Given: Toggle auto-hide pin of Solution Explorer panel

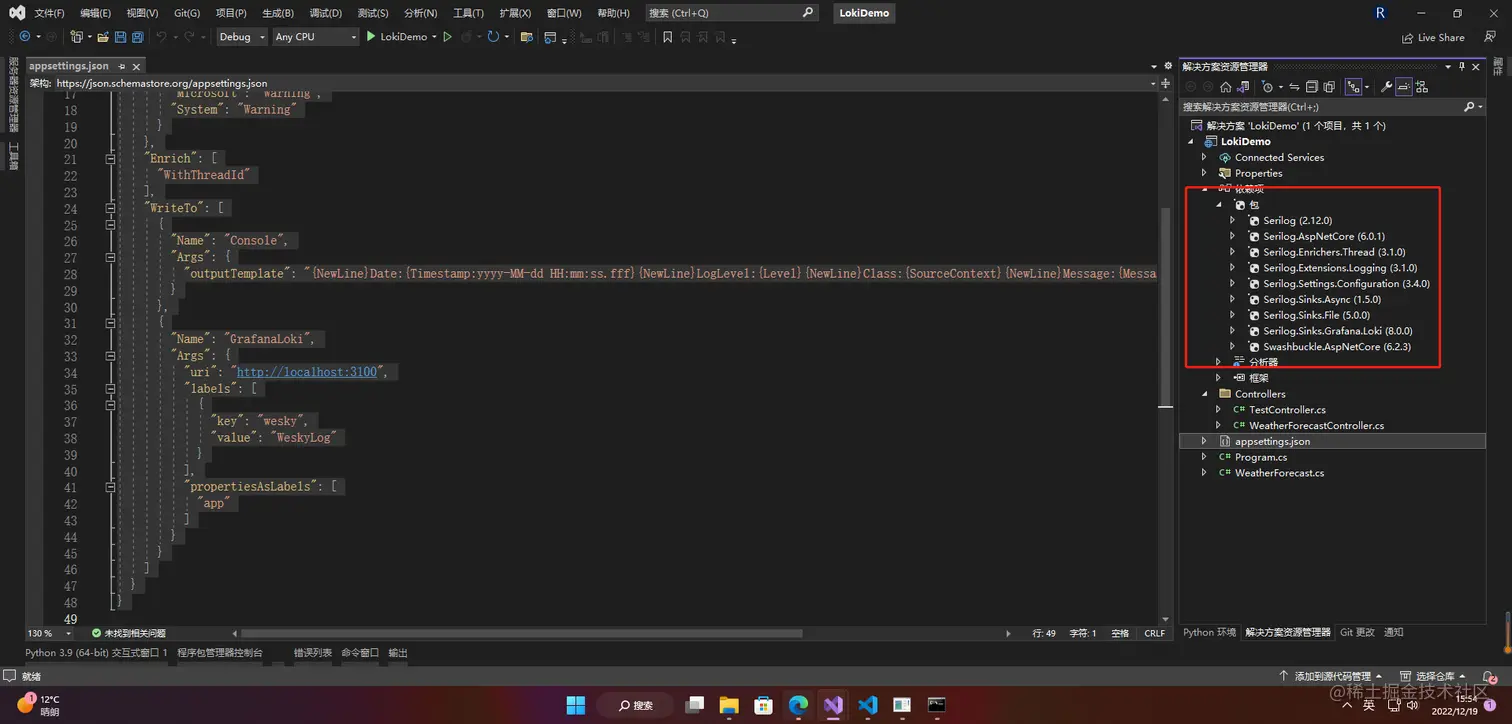Looking at the screenshot, I should point(1462,66).
